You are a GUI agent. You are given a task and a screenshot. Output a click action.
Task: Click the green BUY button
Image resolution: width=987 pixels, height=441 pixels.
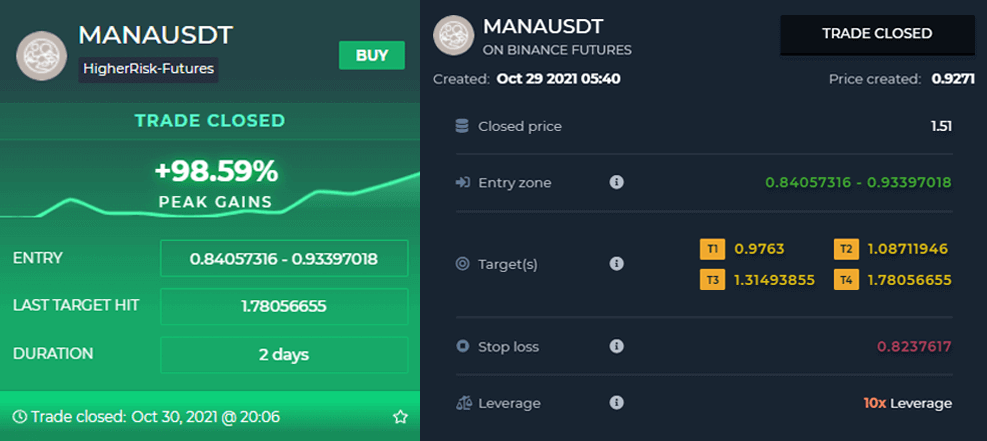click(x=372, y=55)
